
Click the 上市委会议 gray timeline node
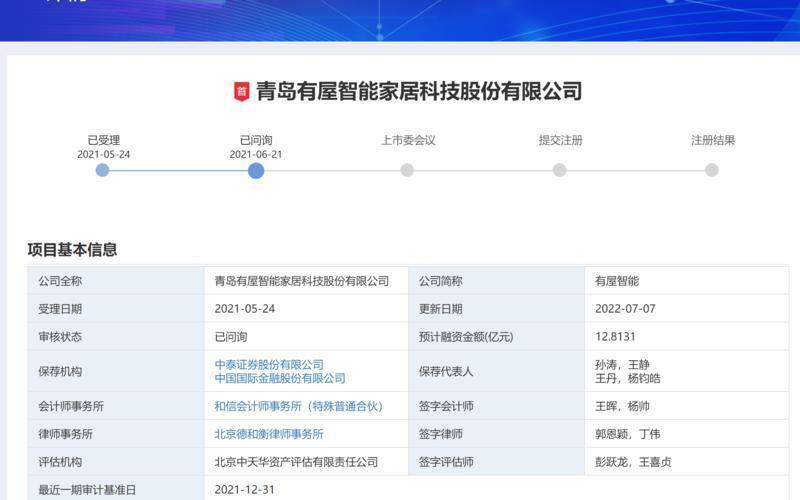[x=407, y=170]
